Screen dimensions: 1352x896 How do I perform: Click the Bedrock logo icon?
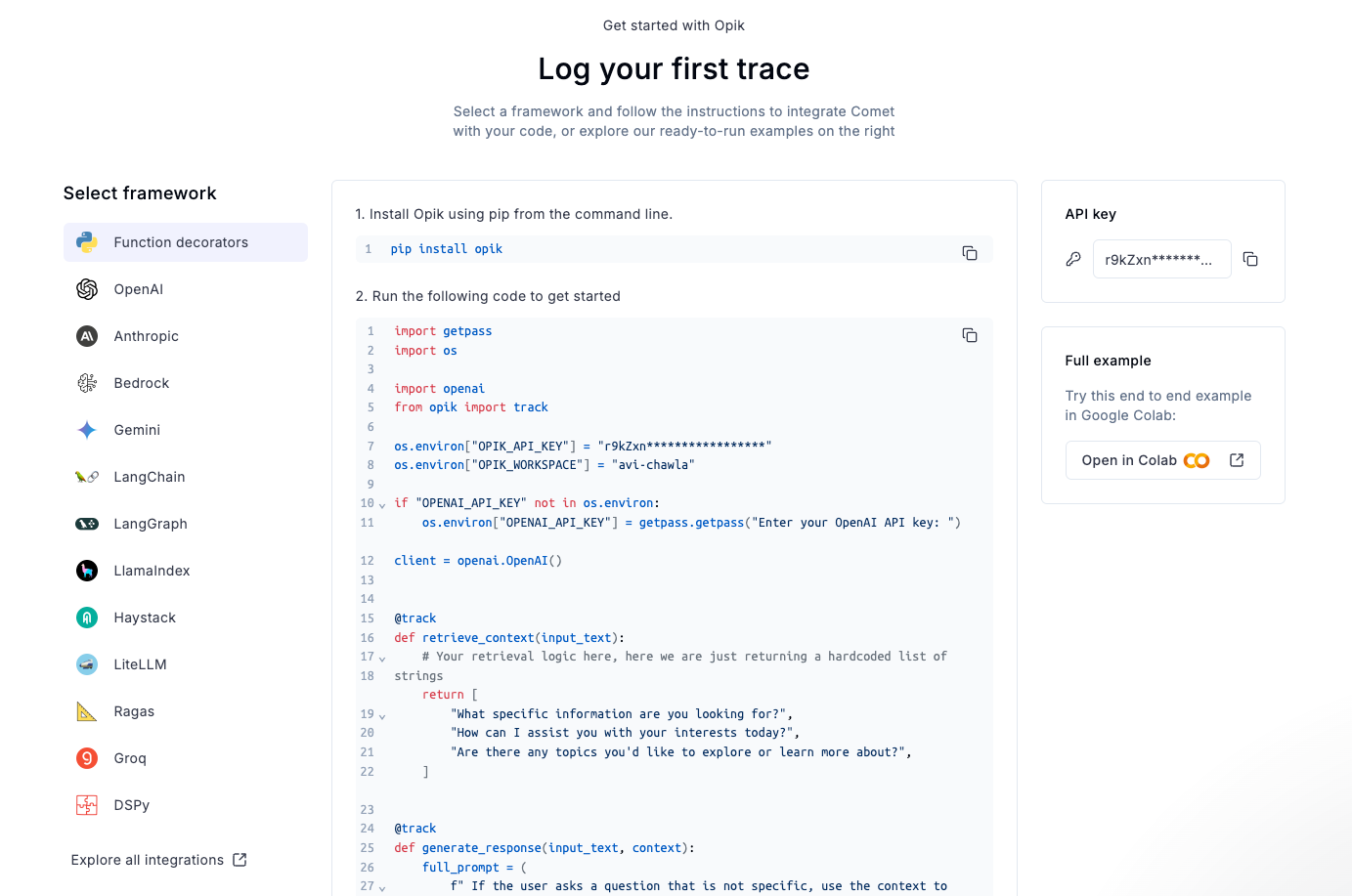[x=87, y=383]
